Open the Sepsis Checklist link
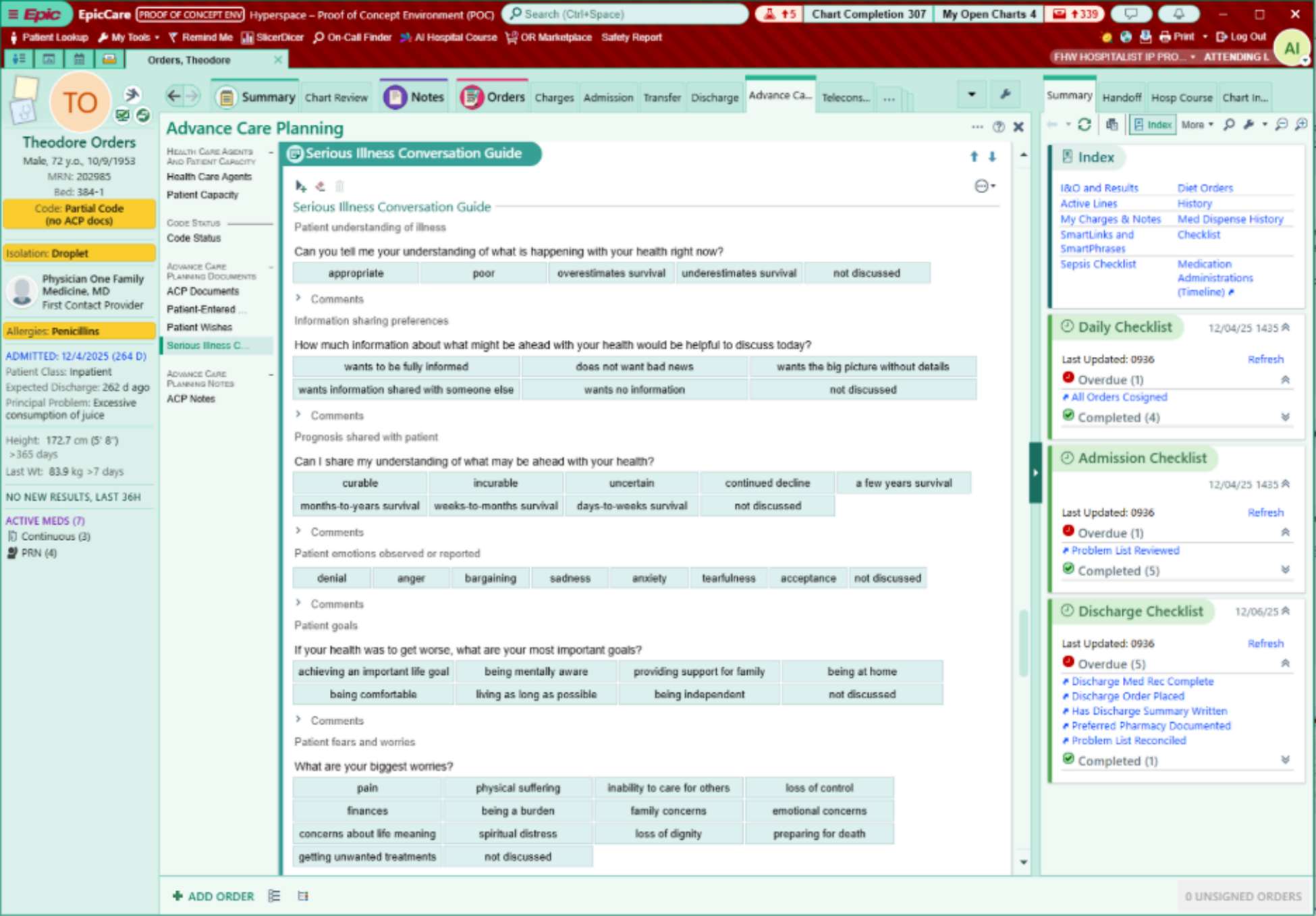 pos(1098,264)
